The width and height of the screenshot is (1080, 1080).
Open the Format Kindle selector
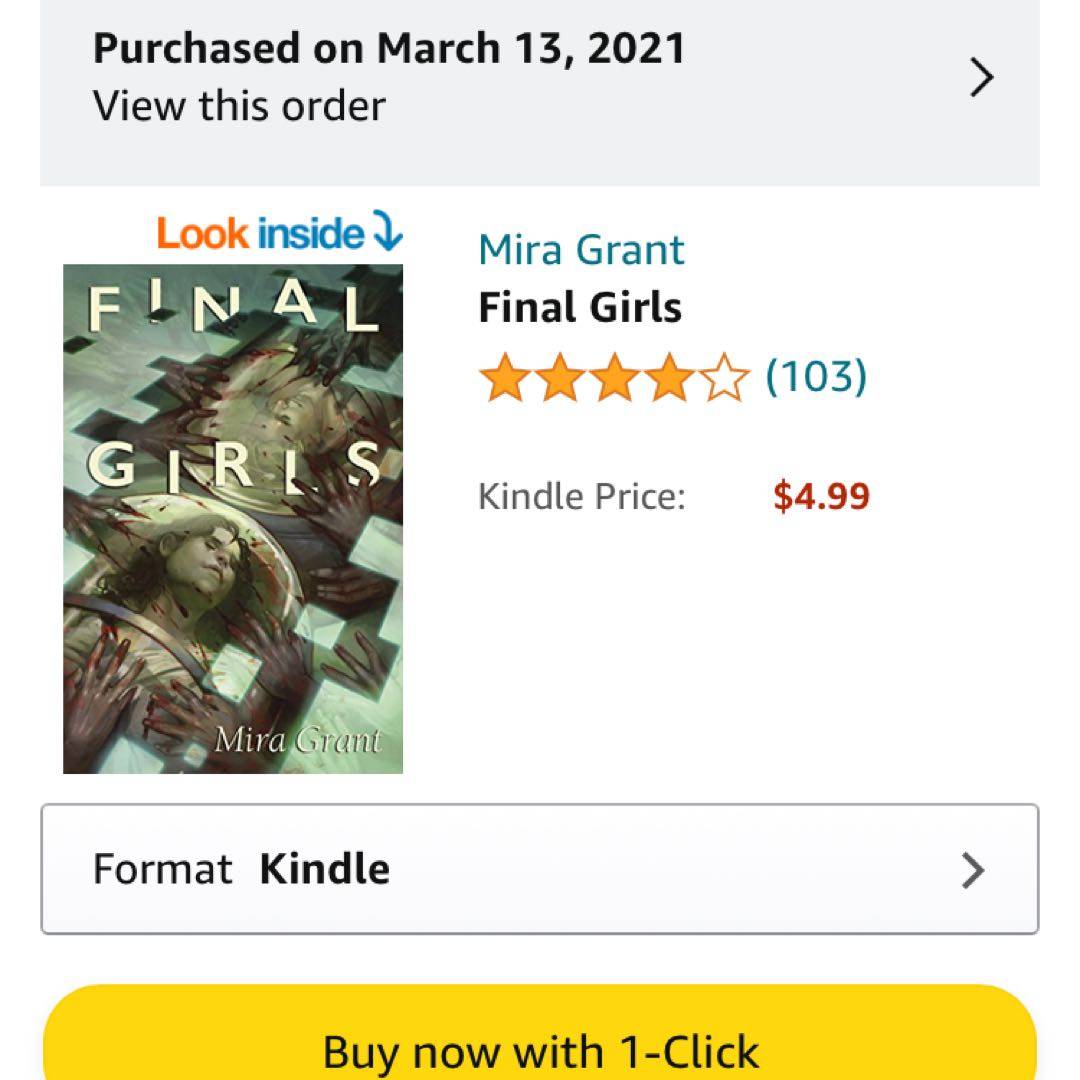point(540,869)
